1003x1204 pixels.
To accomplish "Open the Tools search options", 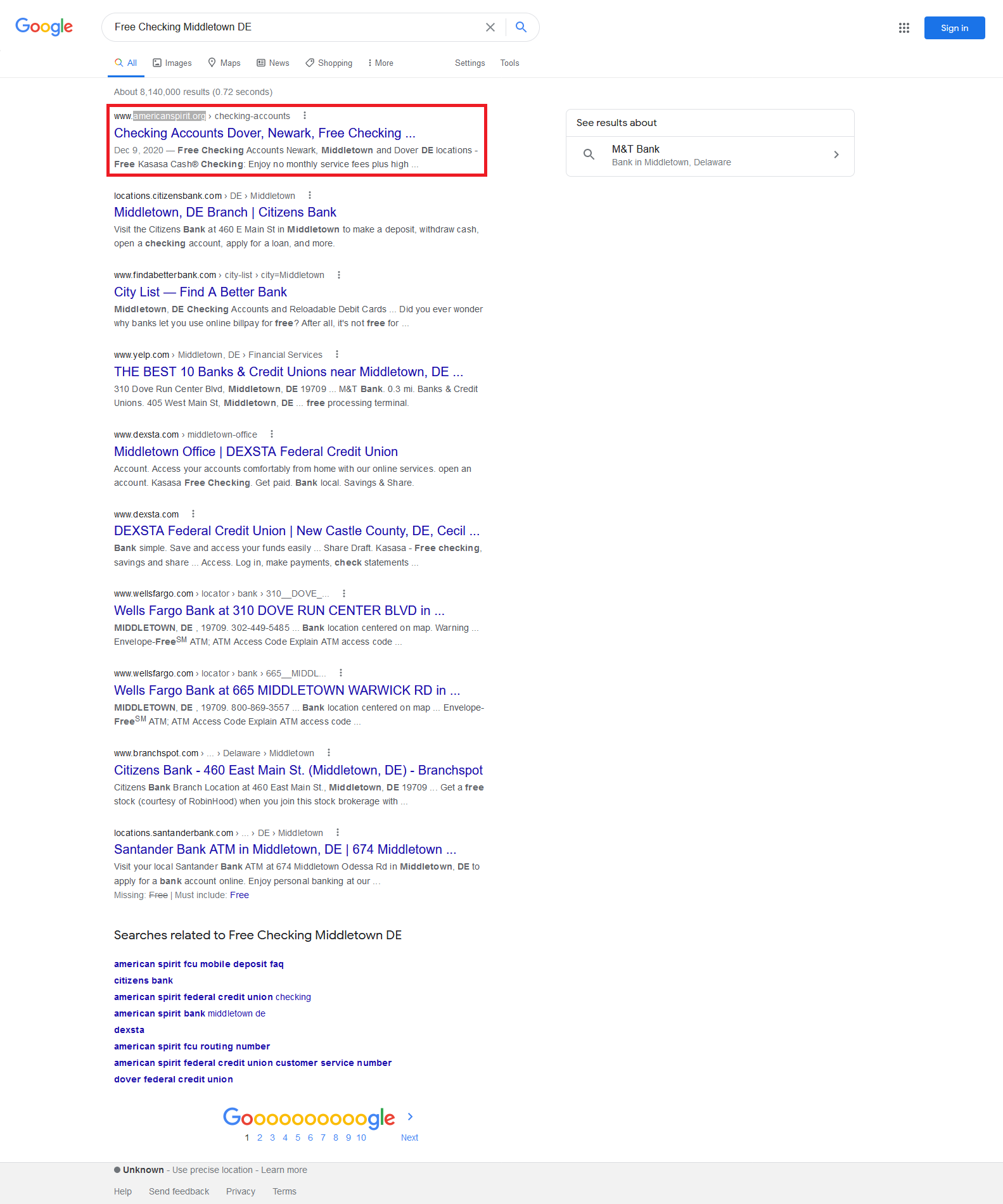I will pos(509,63).
